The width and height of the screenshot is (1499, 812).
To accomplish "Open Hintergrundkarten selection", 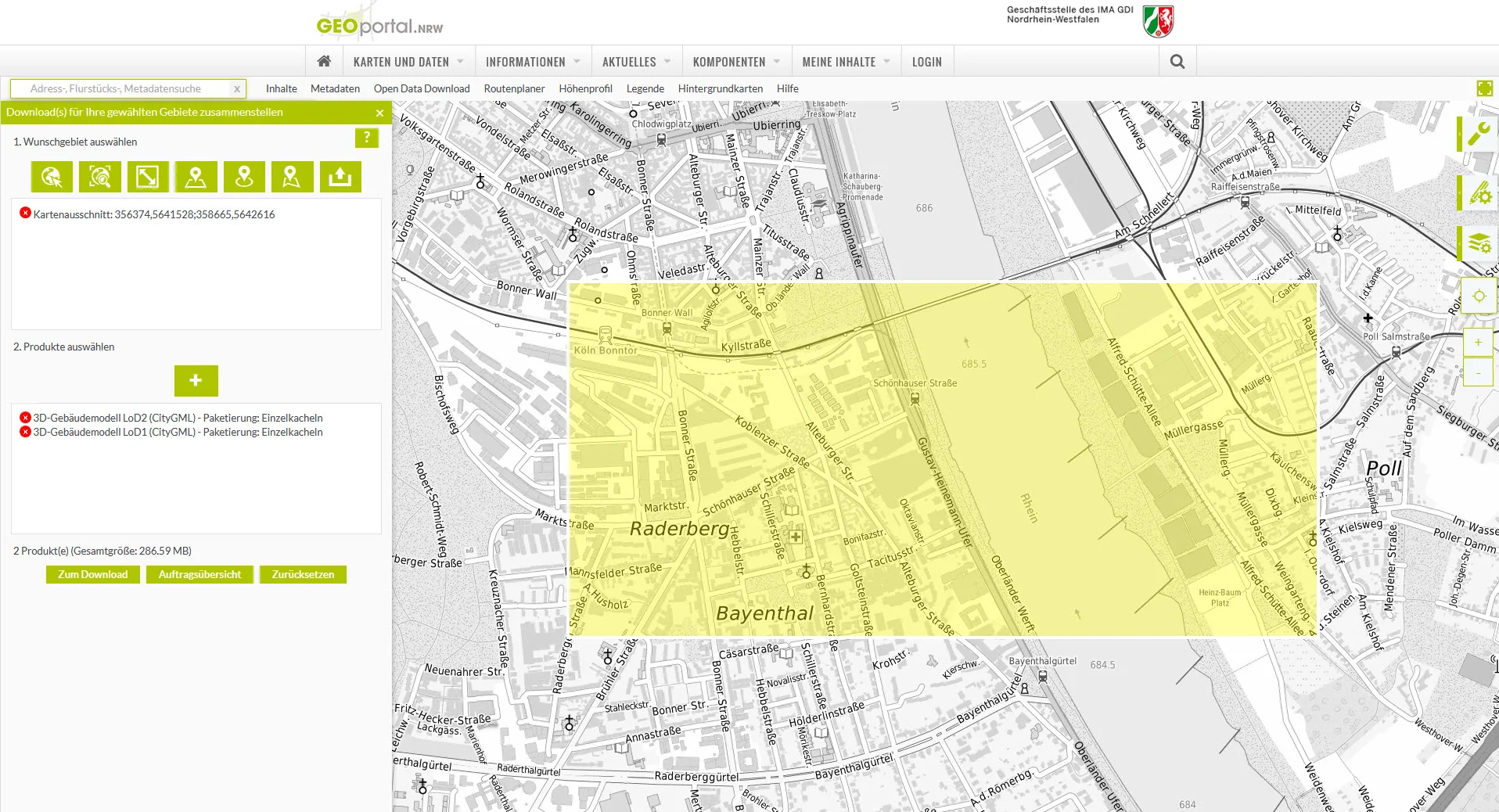I will pos(721,88).
